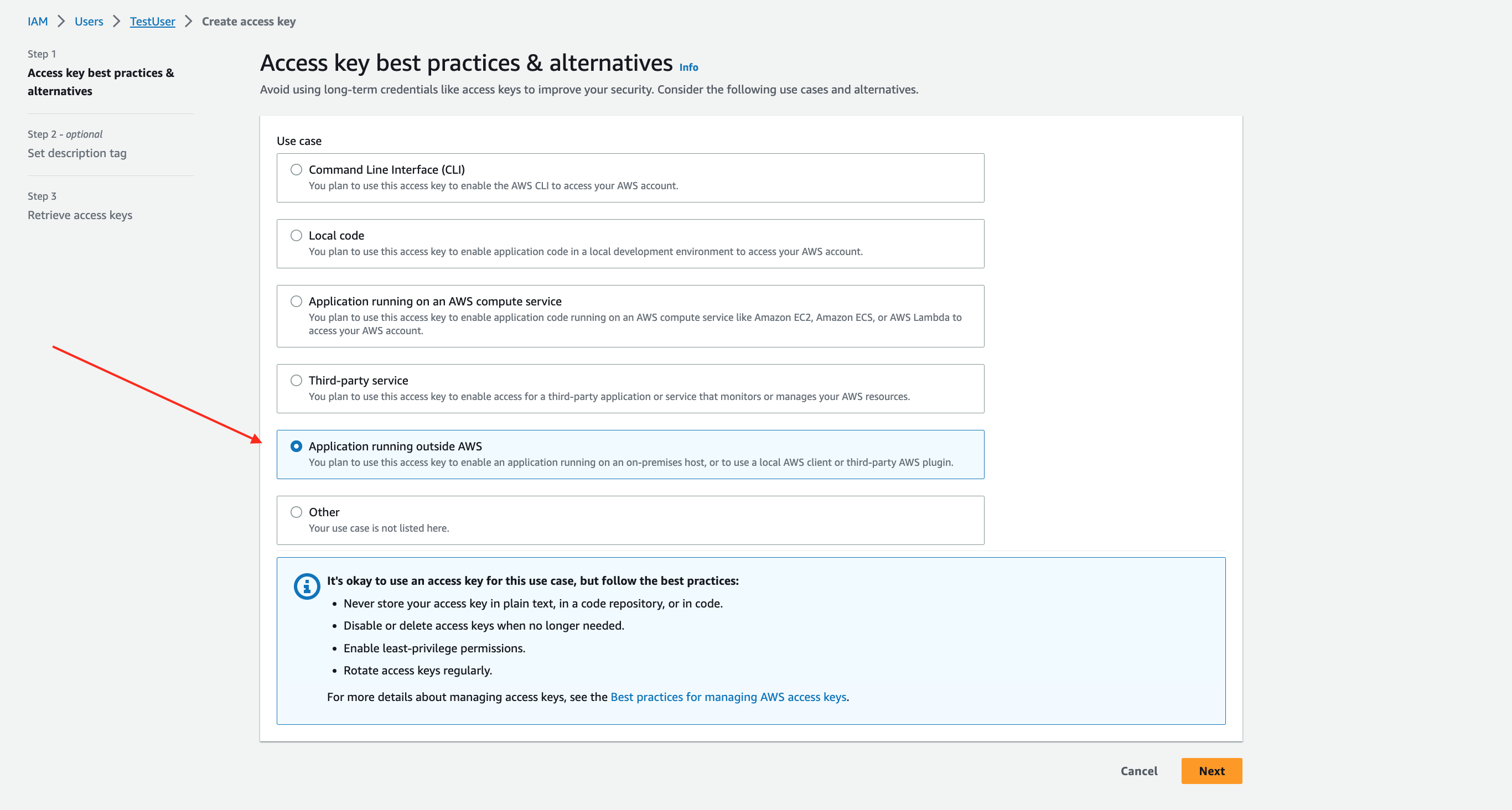Open the TestUser breadcrumb link
This screenshot has height=810, width=1512.
153,21
